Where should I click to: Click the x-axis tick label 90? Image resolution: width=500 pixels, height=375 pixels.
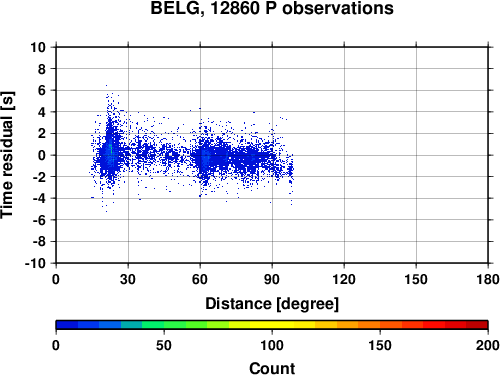(272, 279)
